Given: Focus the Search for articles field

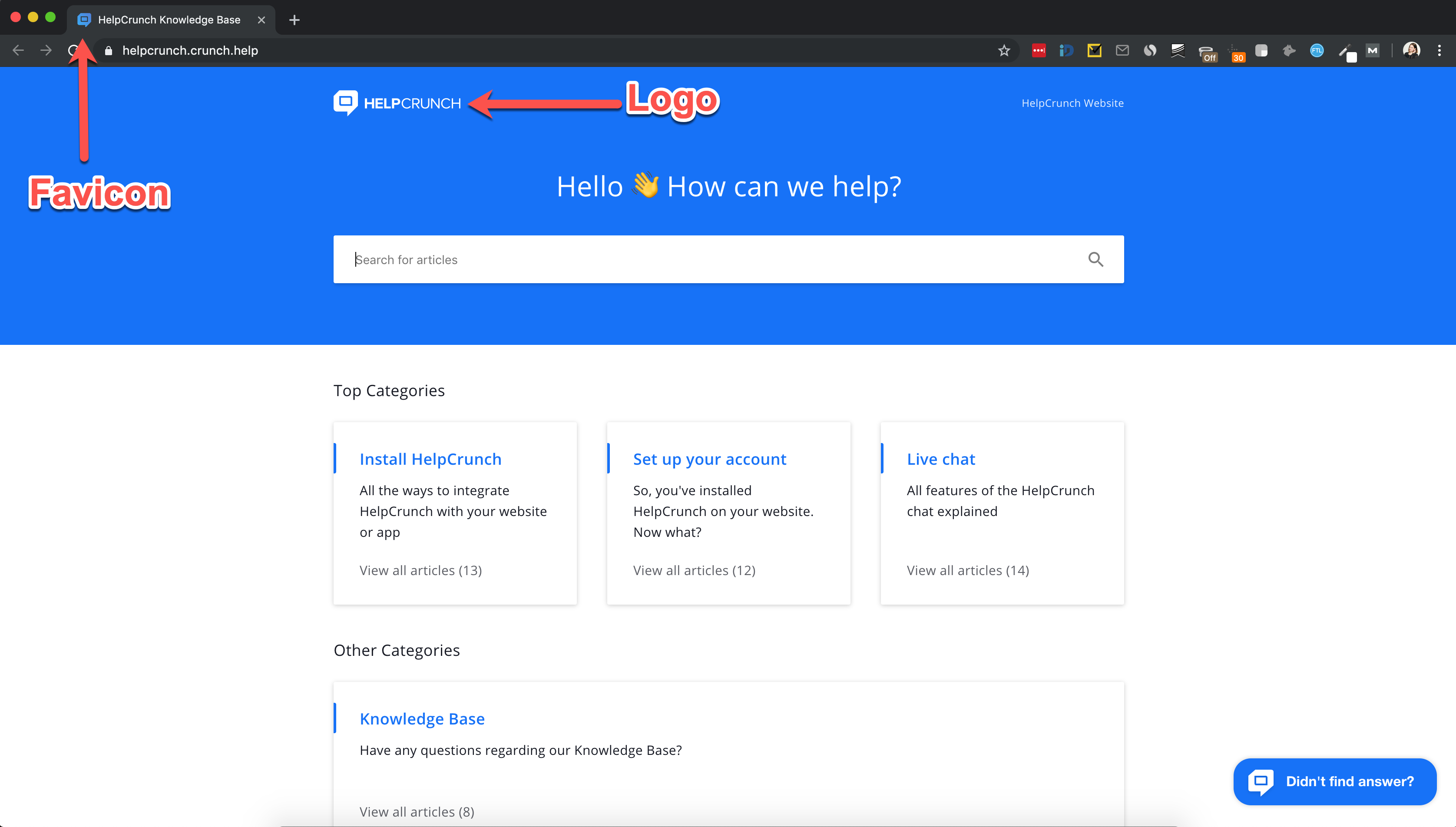Looking at the screenshot, I should (x=728, y=260).
